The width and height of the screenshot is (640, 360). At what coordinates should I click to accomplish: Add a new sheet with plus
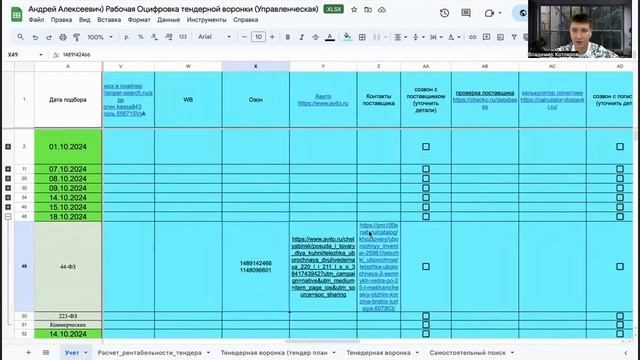[29, 352]
